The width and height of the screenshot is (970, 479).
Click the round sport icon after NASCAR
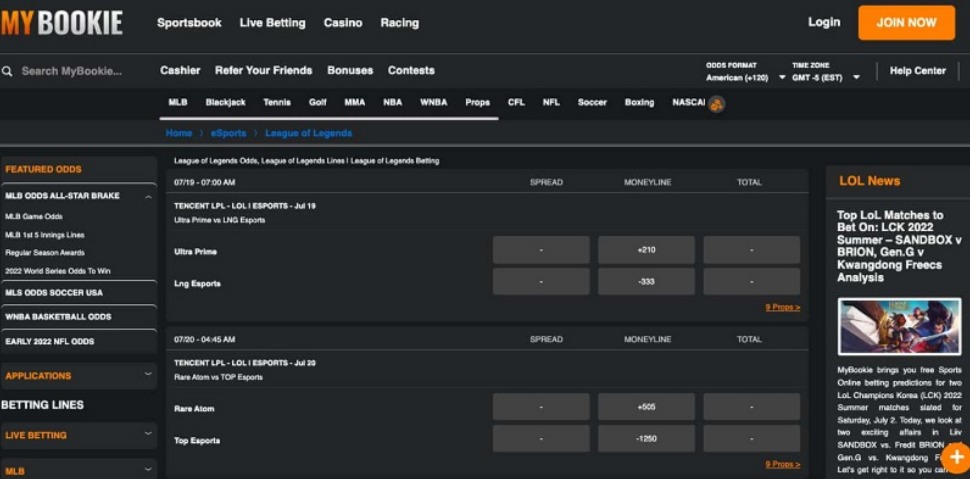pyautogui.click(x=717, y=103)
